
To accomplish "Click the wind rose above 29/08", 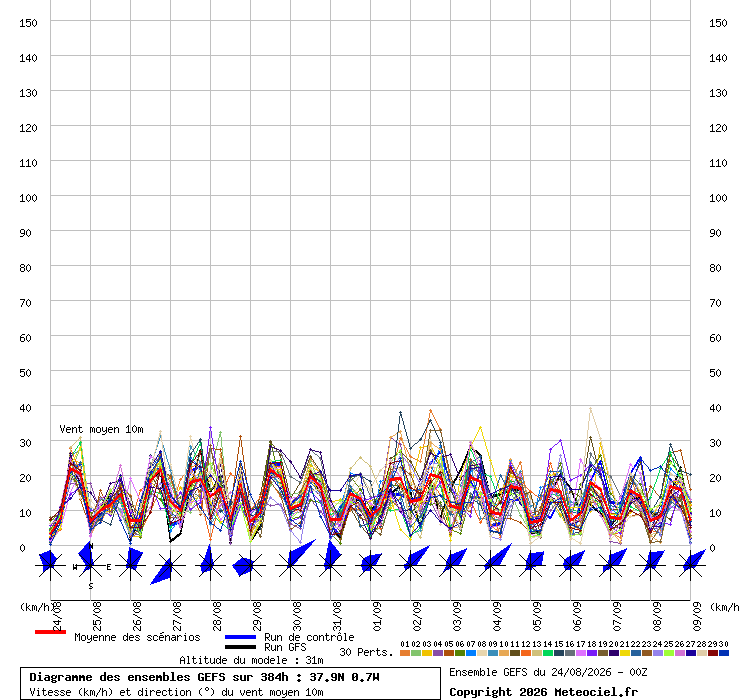I will click(x=251, y=565).
